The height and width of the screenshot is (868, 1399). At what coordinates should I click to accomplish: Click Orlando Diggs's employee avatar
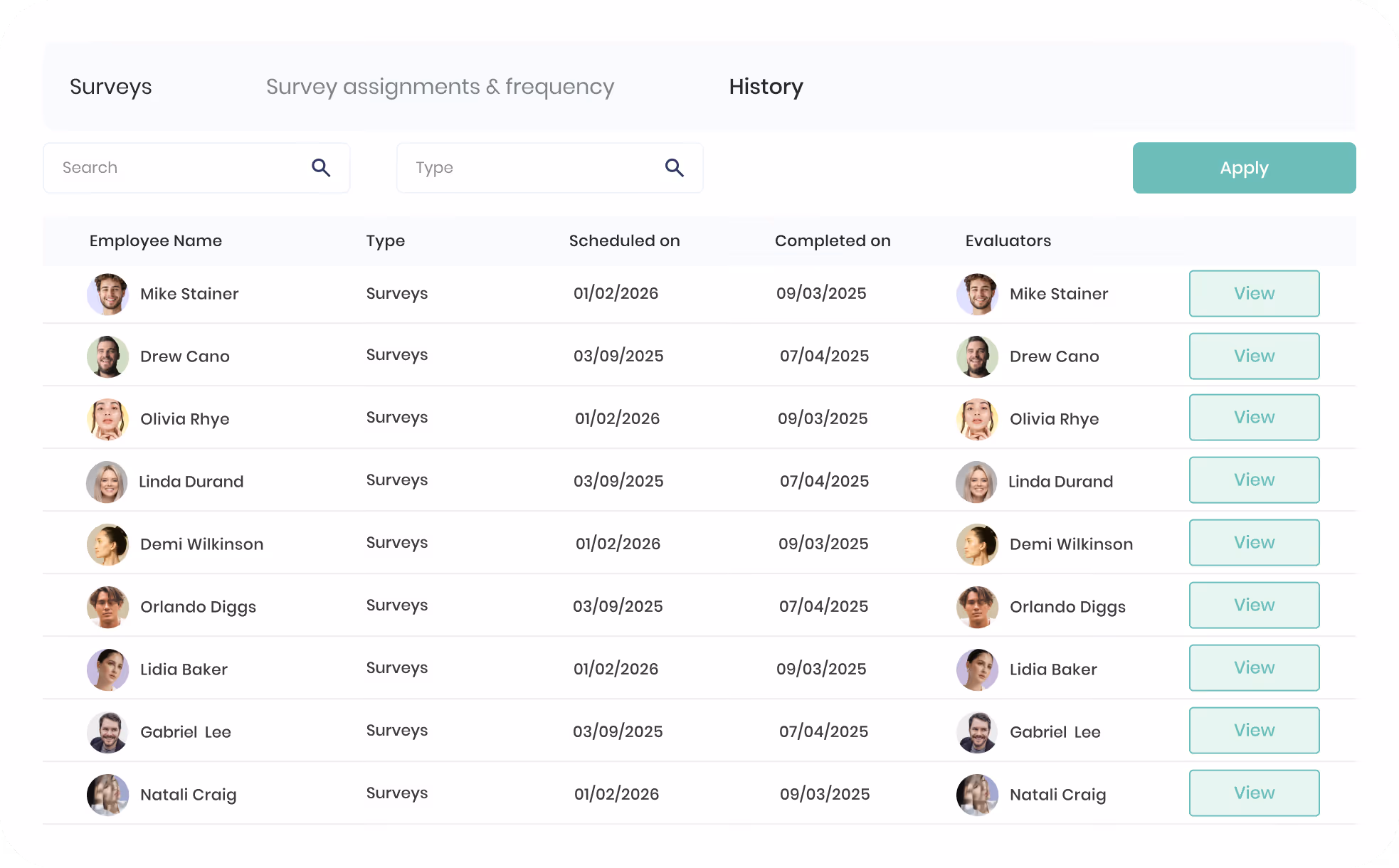point(107,607)
